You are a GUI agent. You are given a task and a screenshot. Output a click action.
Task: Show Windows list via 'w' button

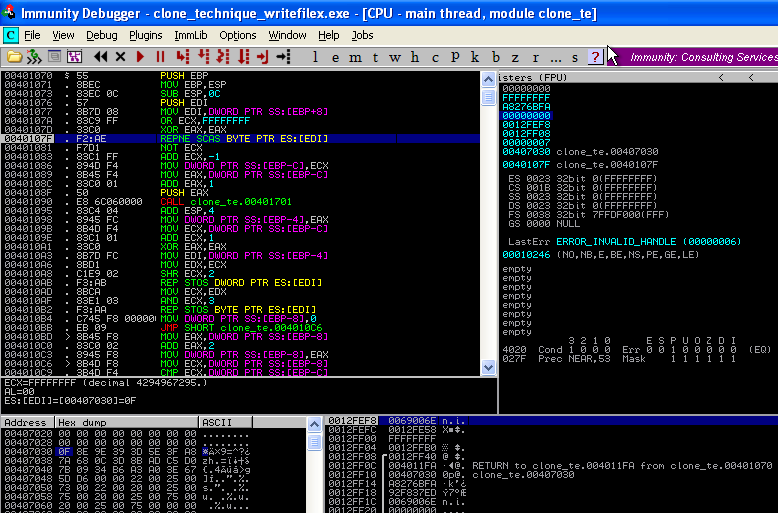[x=395, y=58]
